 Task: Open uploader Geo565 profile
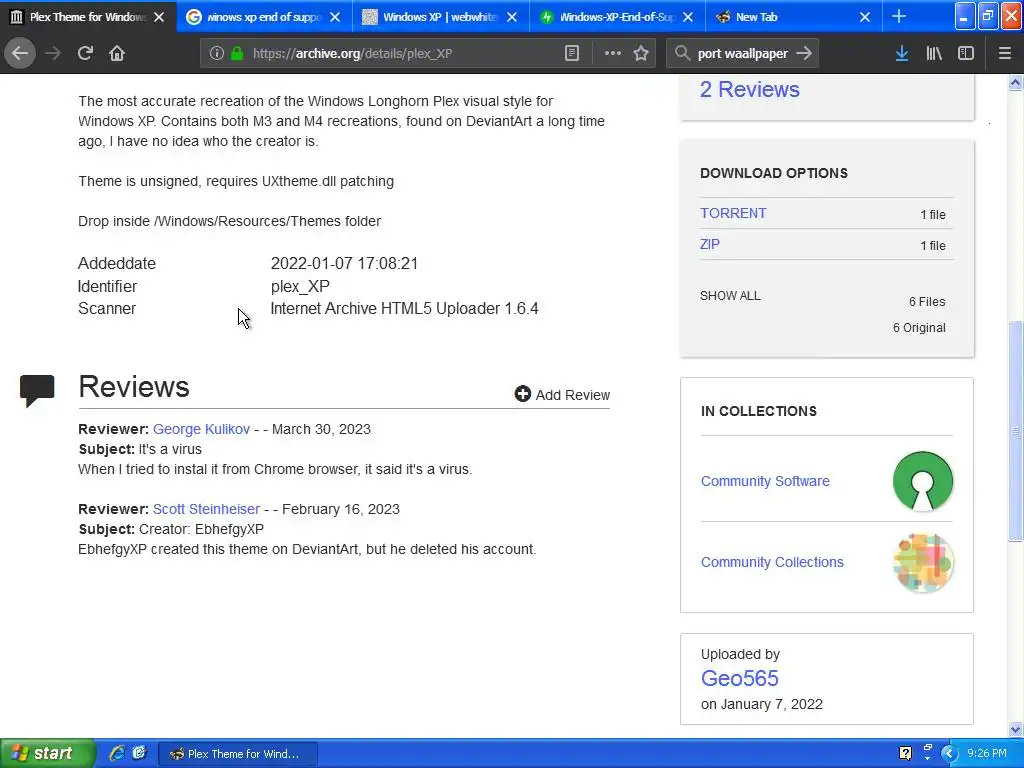pyautogui.click(x=739, y=679)
